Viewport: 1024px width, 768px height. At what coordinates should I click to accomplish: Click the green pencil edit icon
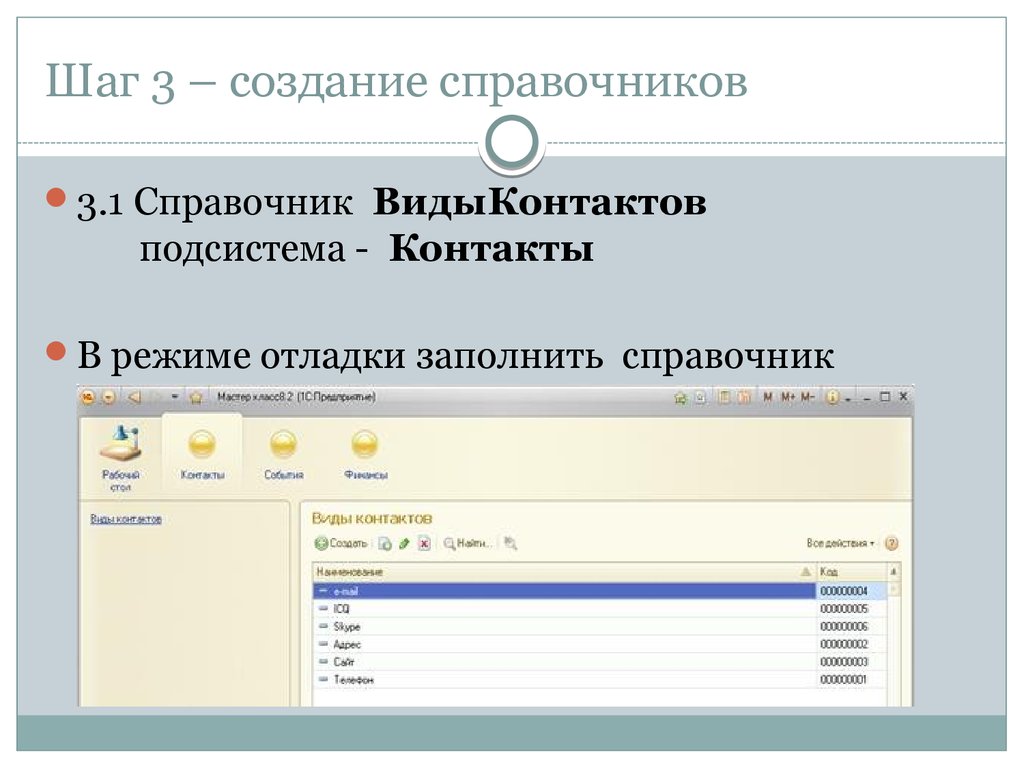[404, 543]
